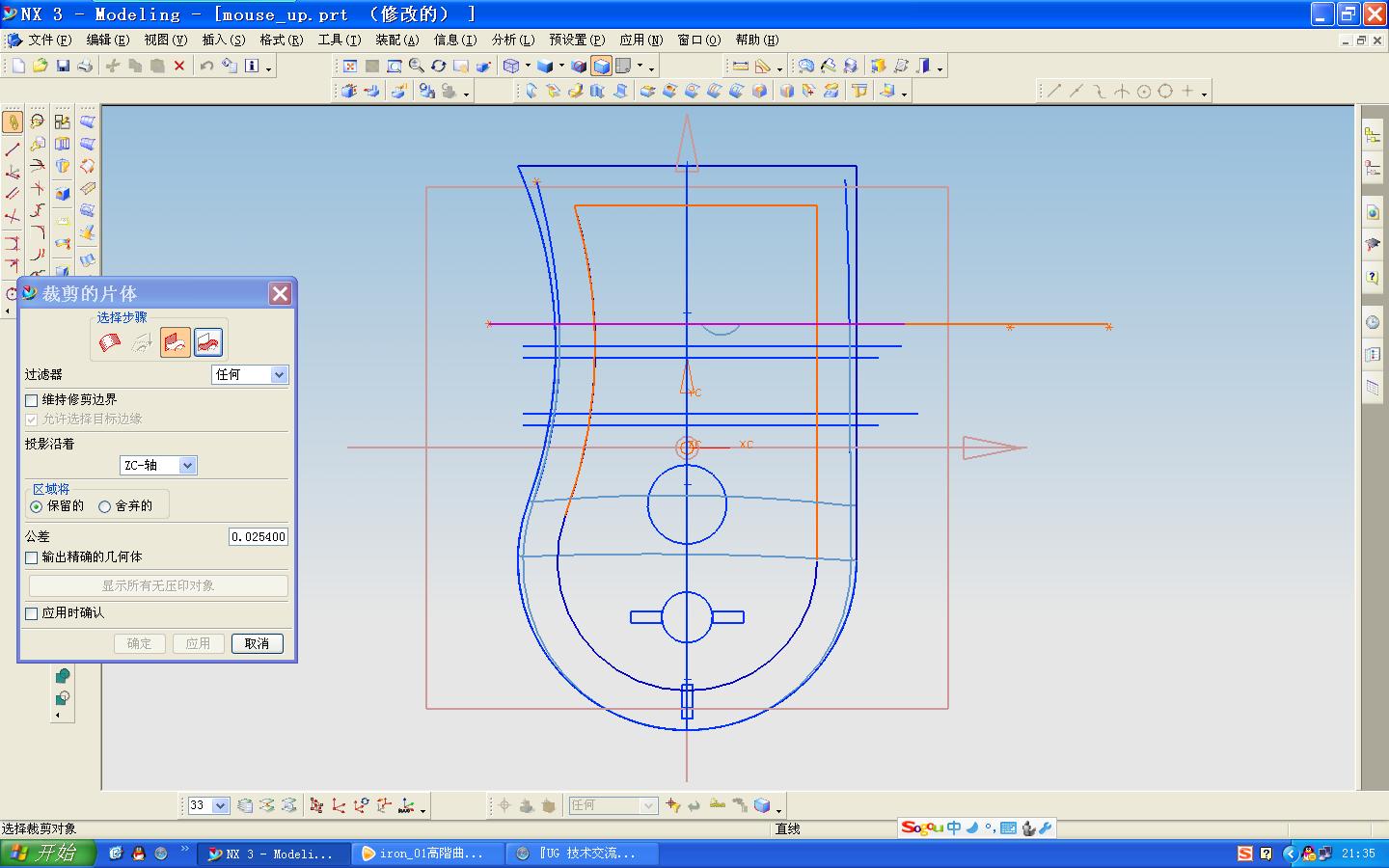
Task: Open the layer number 33 dropdown
Action: point(220,805)
